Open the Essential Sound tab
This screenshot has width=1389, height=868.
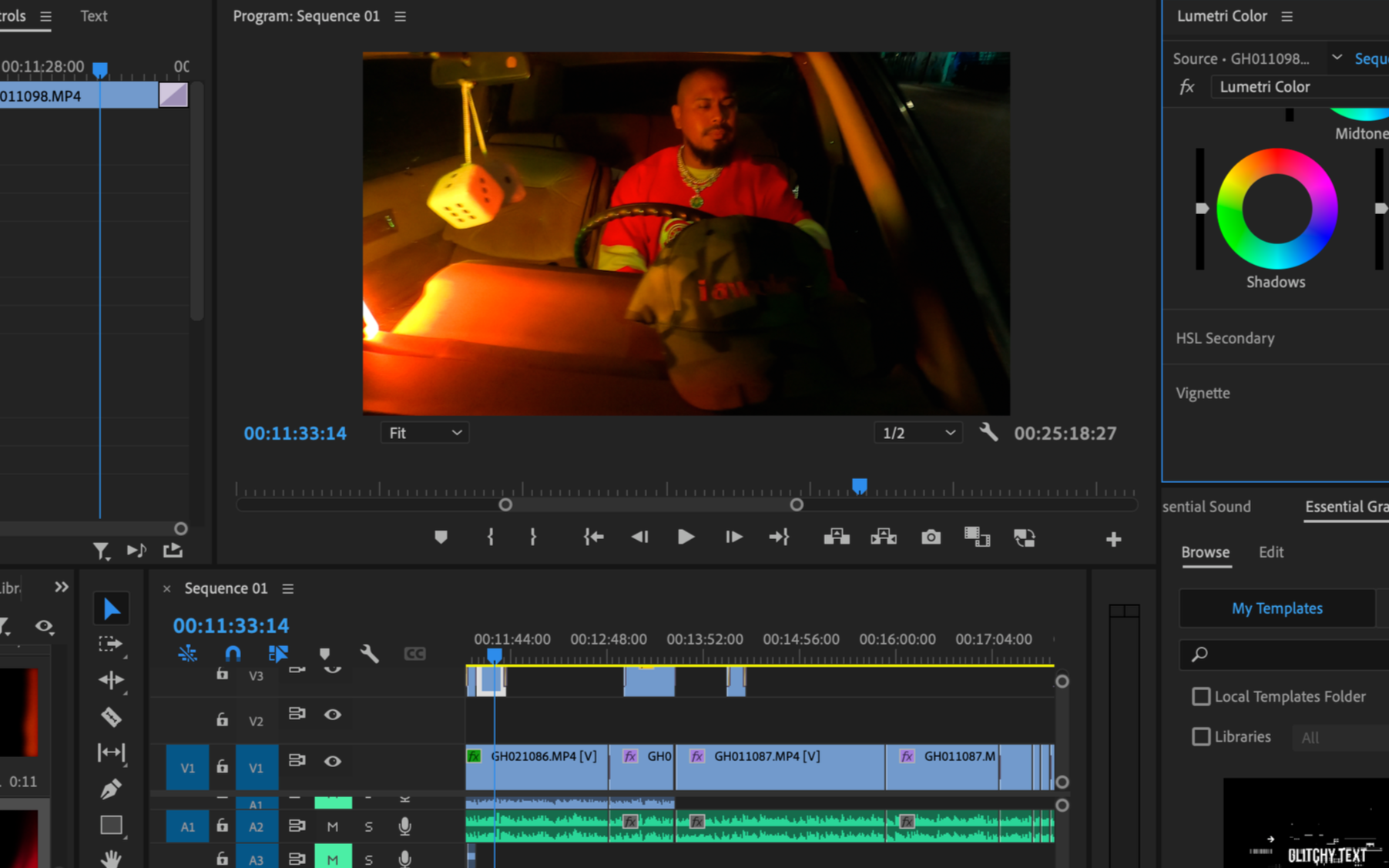pos(1206,507)
